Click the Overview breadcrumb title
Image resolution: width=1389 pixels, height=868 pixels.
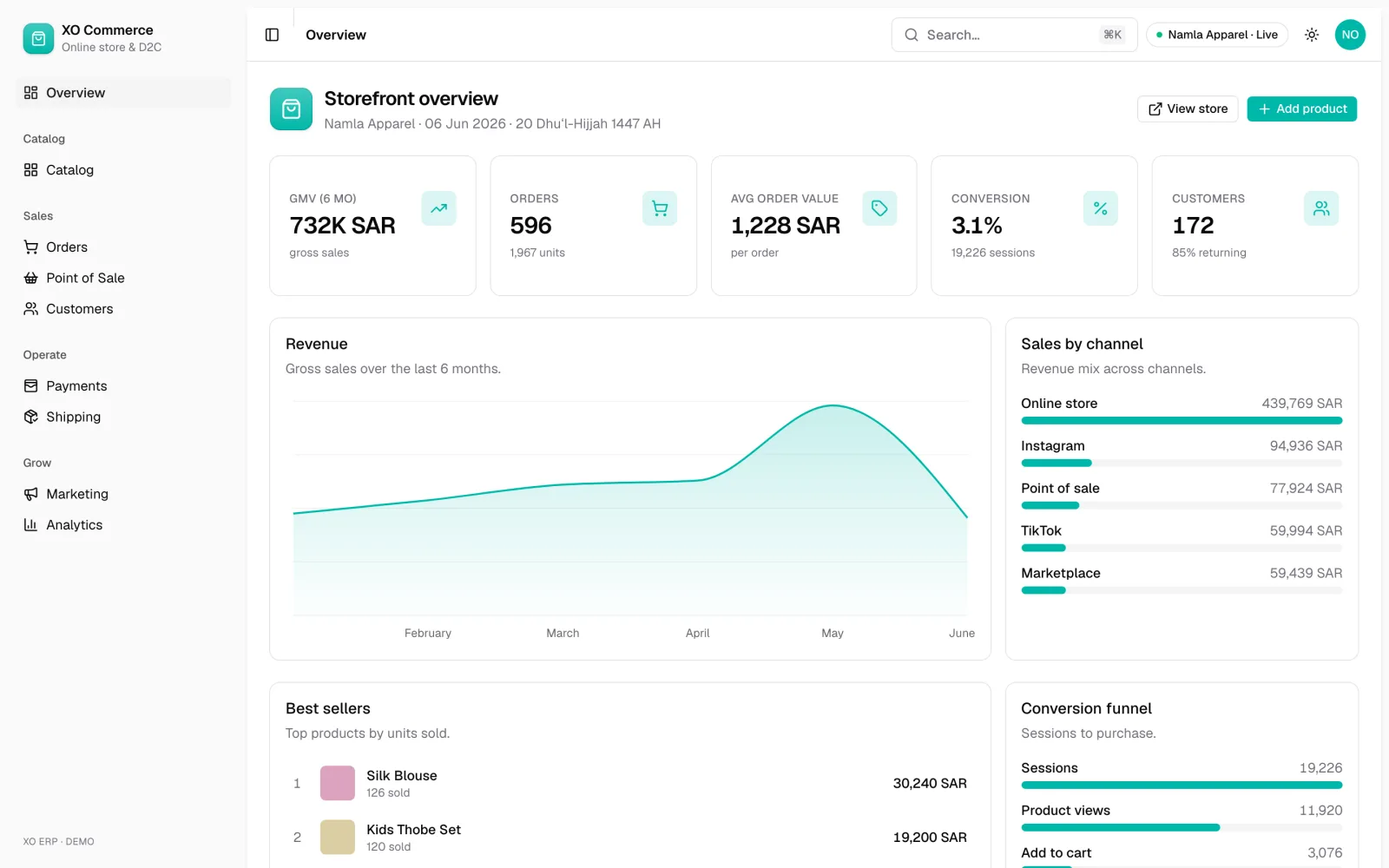(336, 35)
